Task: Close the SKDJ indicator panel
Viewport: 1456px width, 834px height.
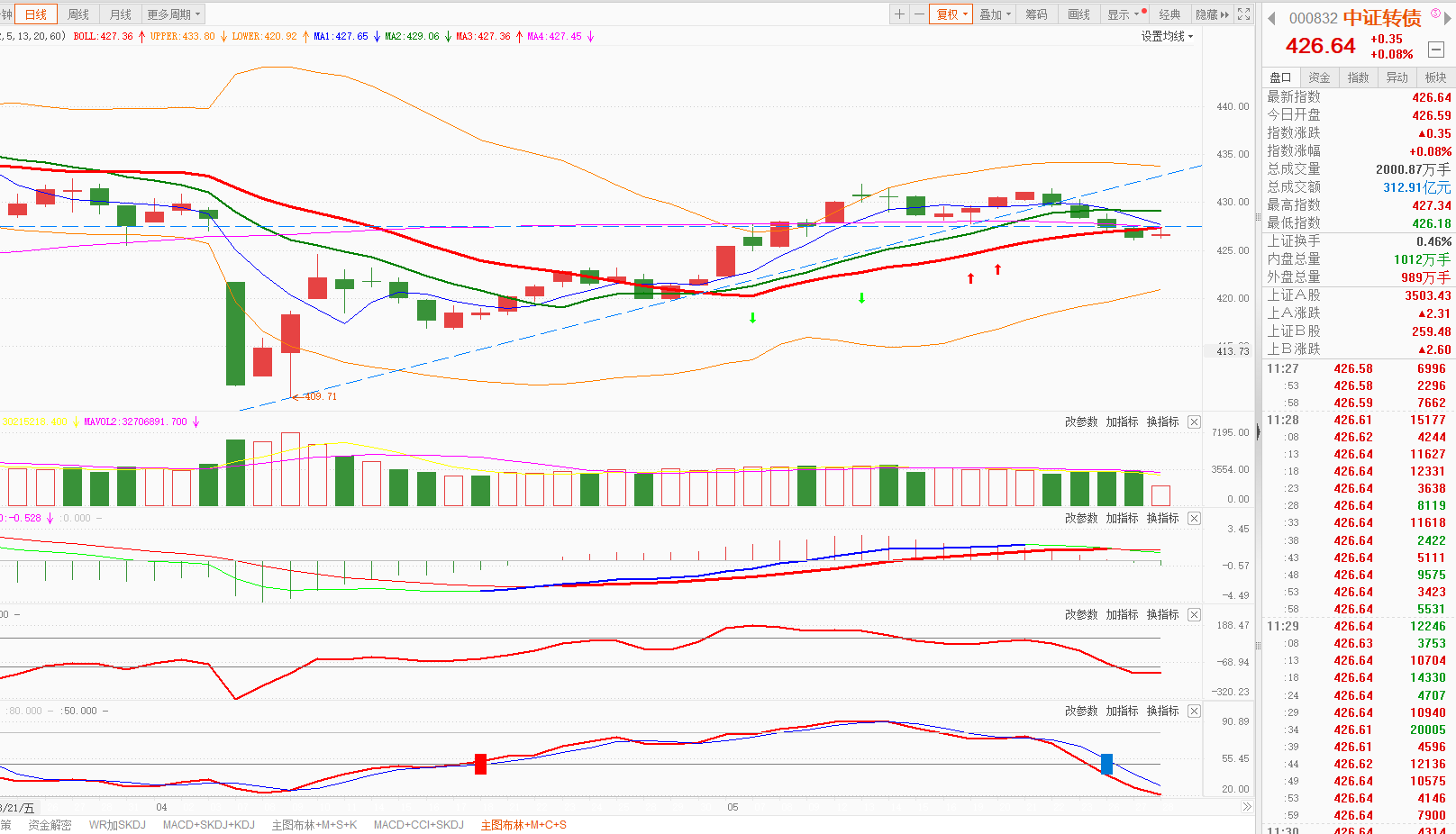Action: tap(1194, 711)
